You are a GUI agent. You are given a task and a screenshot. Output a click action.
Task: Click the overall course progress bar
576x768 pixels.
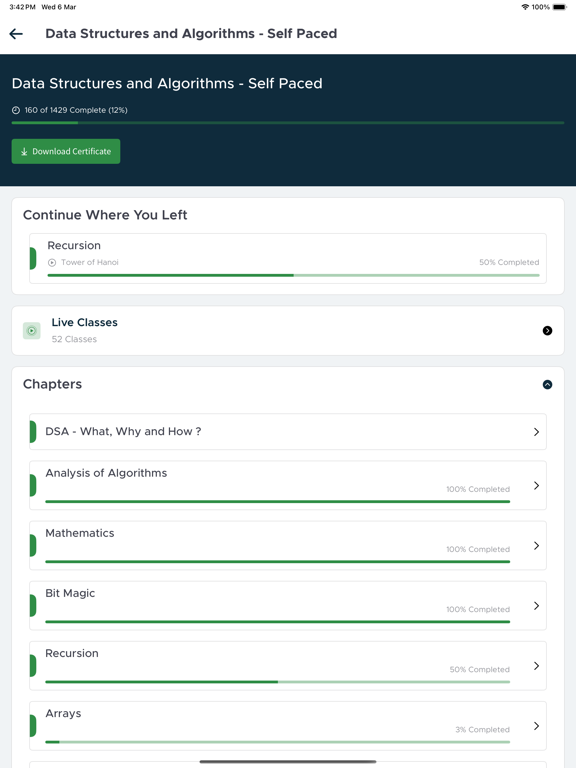[x=288, y=122]
